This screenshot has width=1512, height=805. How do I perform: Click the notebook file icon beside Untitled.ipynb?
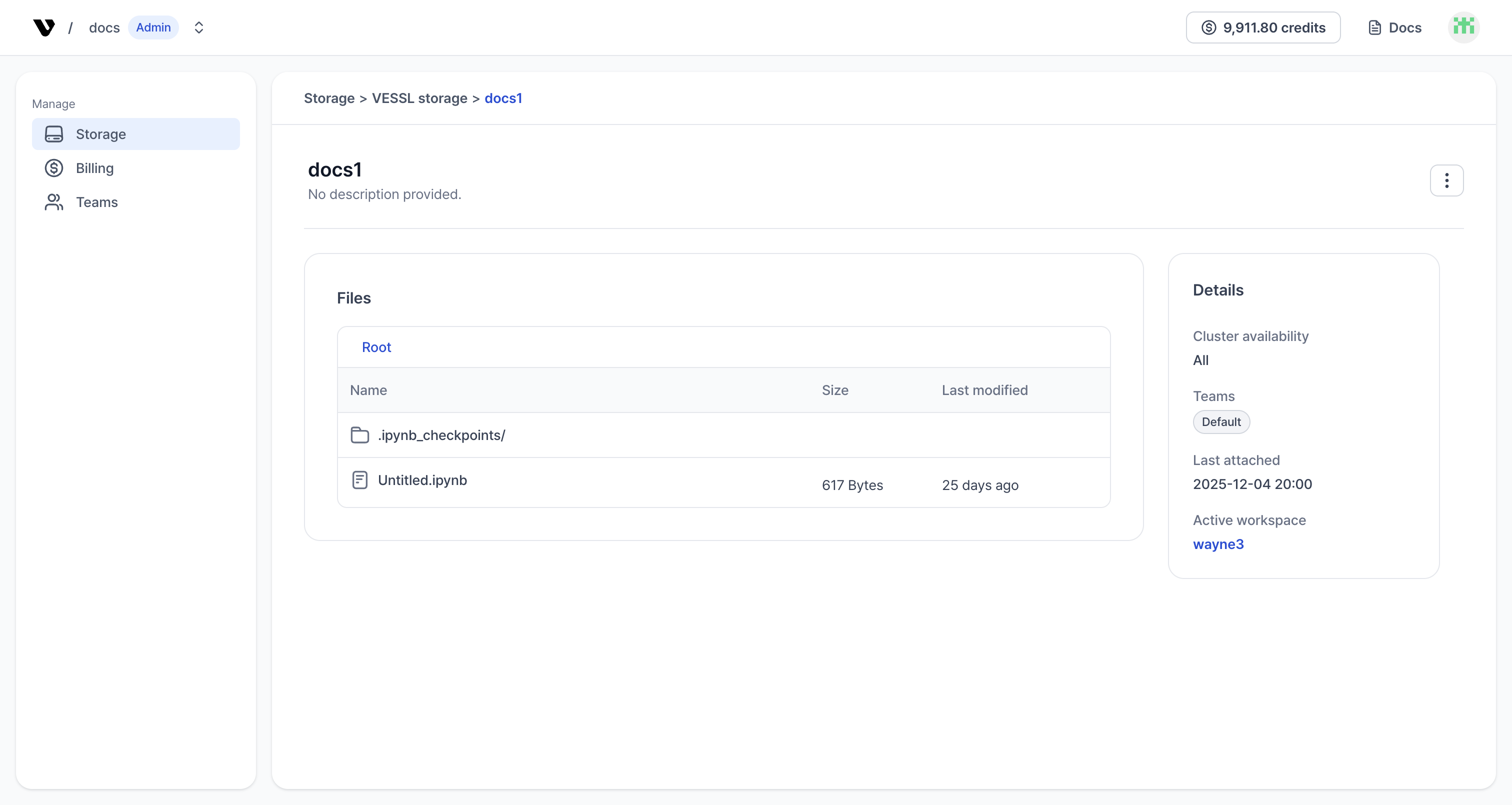pos(360,479)
